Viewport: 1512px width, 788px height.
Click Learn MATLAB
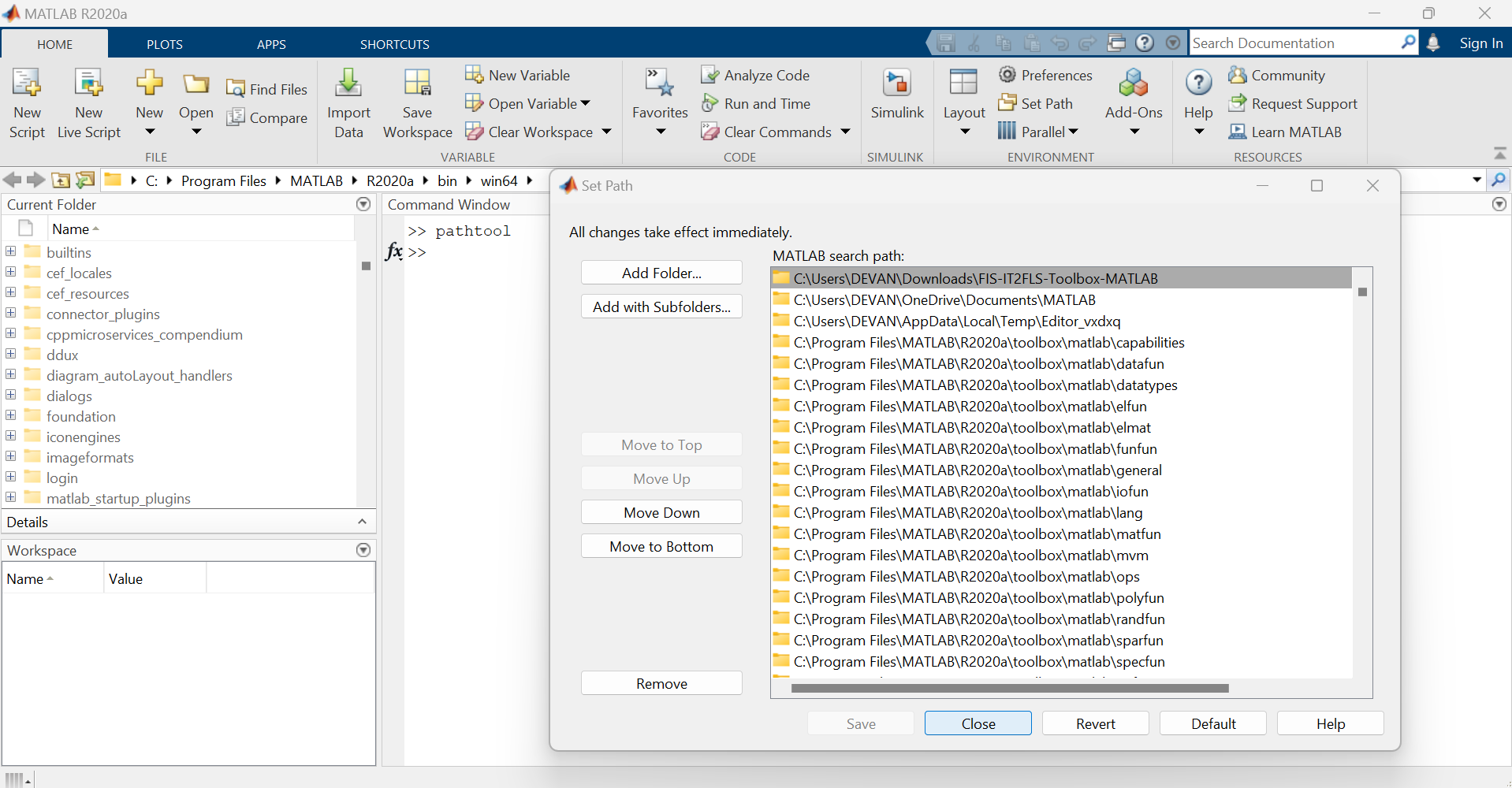(x=1285, y=132)
